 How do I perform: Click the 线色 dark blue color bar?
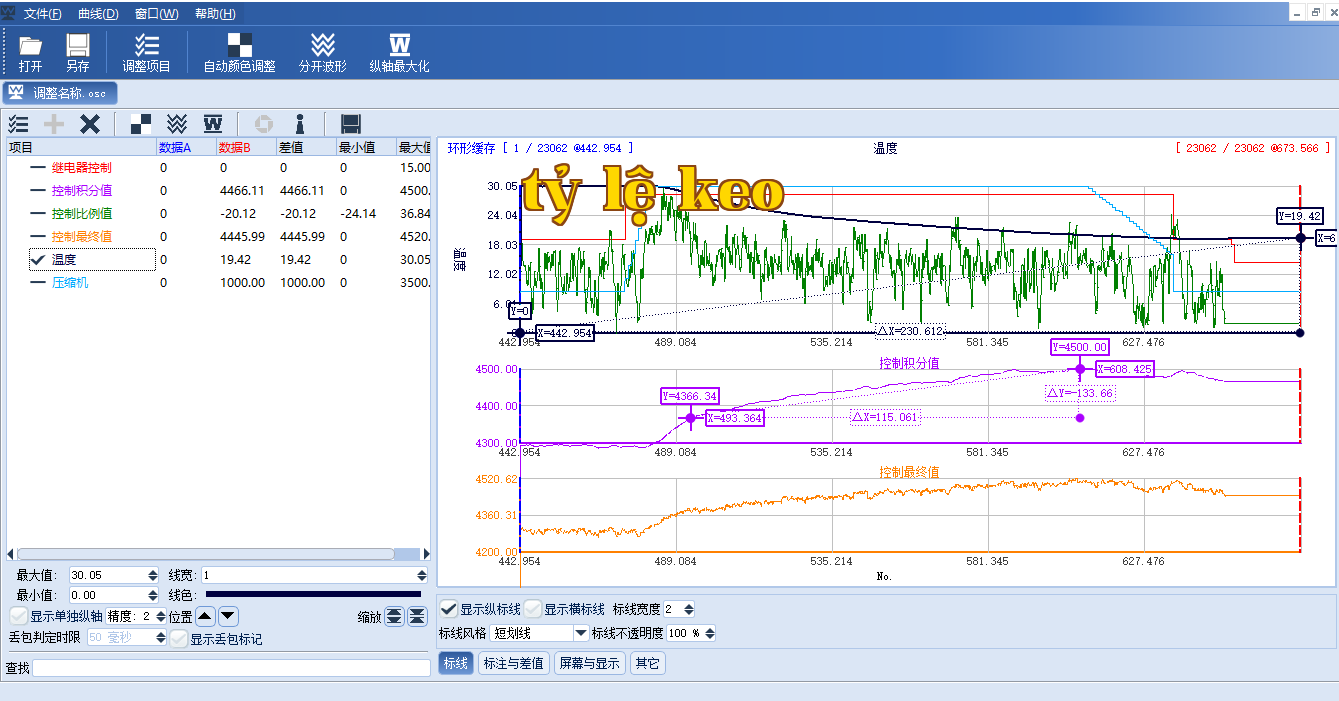pyautogui.click(x=313, y=595)
